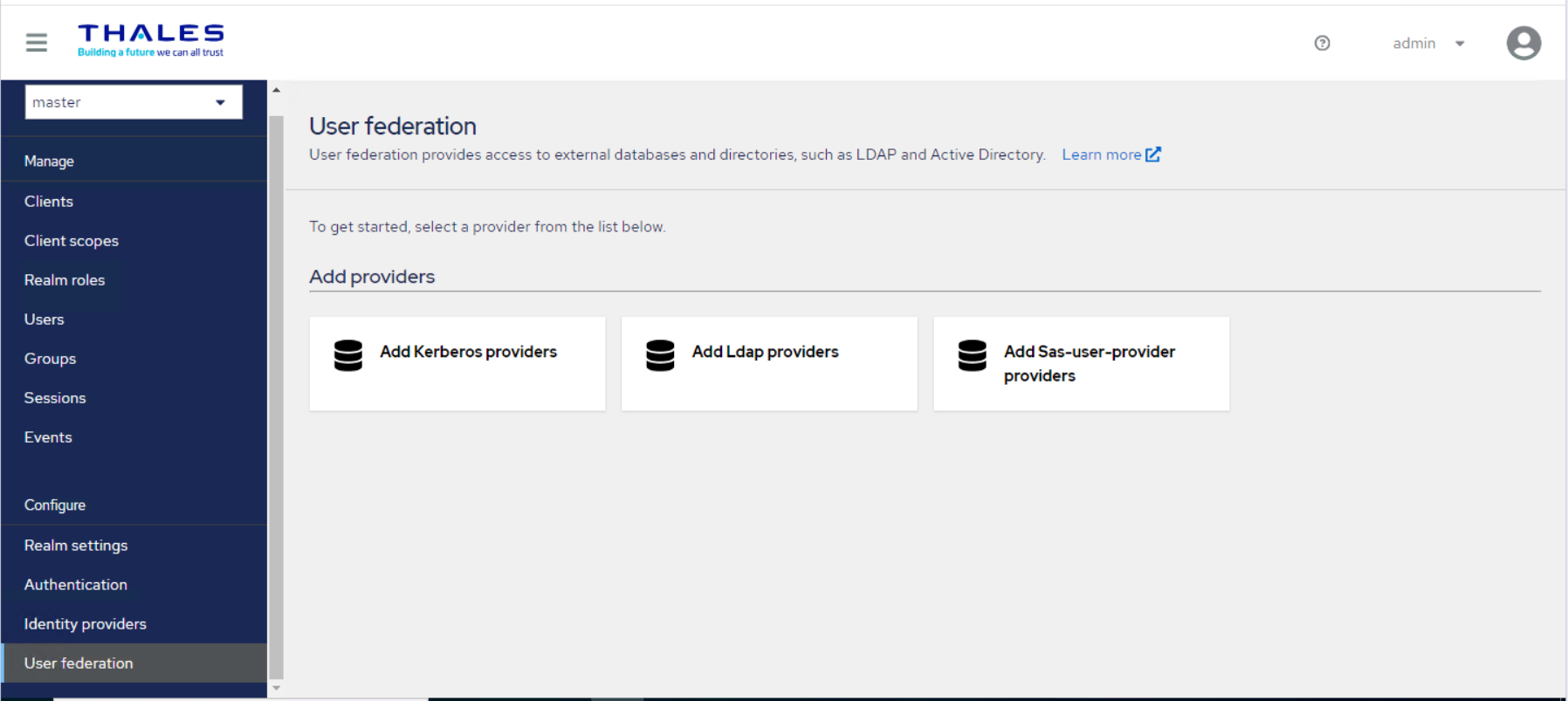Screen dimensions: 1568x701
Task: Click the Thales logo
Action: (151, 41)
